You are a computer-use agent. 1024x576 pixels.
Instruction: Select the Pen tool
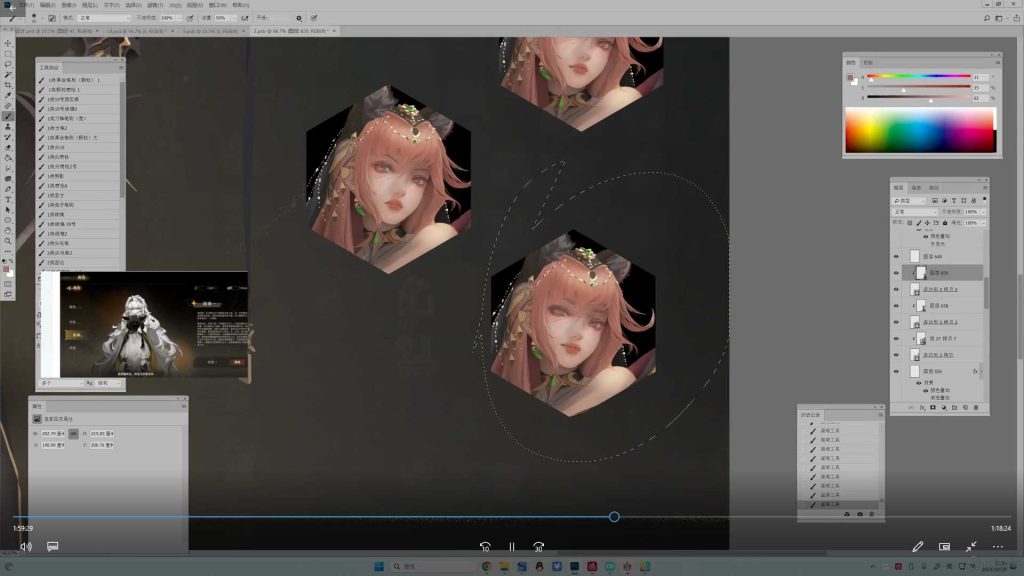8,189
